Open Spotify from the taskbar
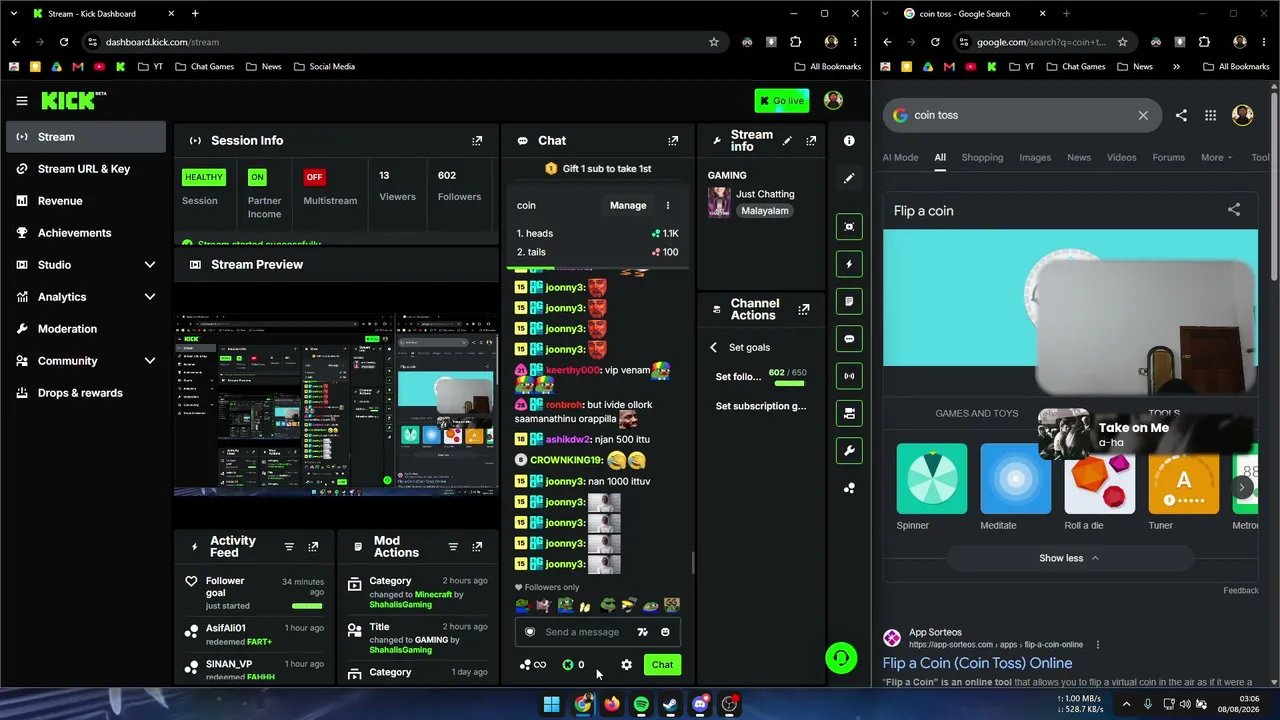 pyautogui.click(x=641, y=704)
